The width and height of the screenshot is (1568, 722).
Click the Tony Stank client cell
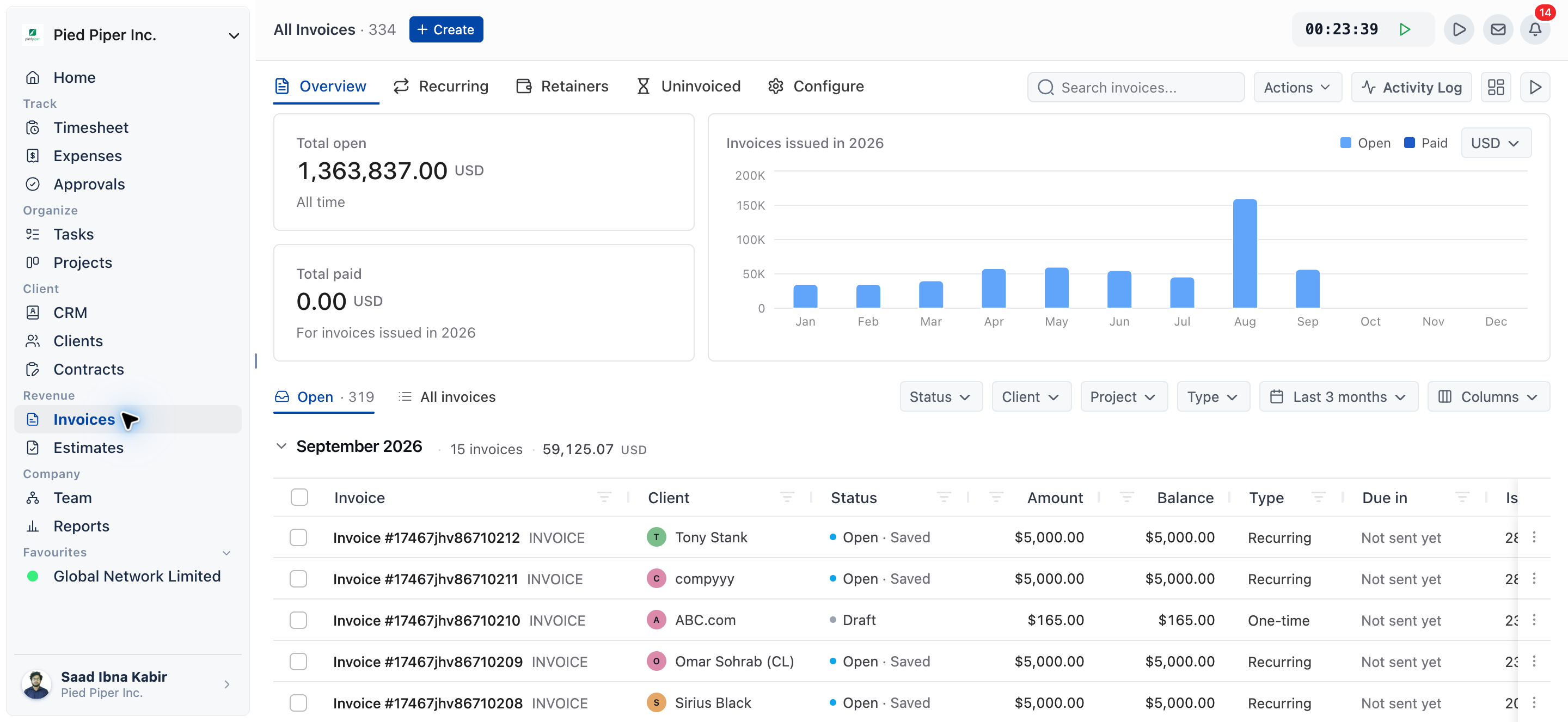(697, 537)
